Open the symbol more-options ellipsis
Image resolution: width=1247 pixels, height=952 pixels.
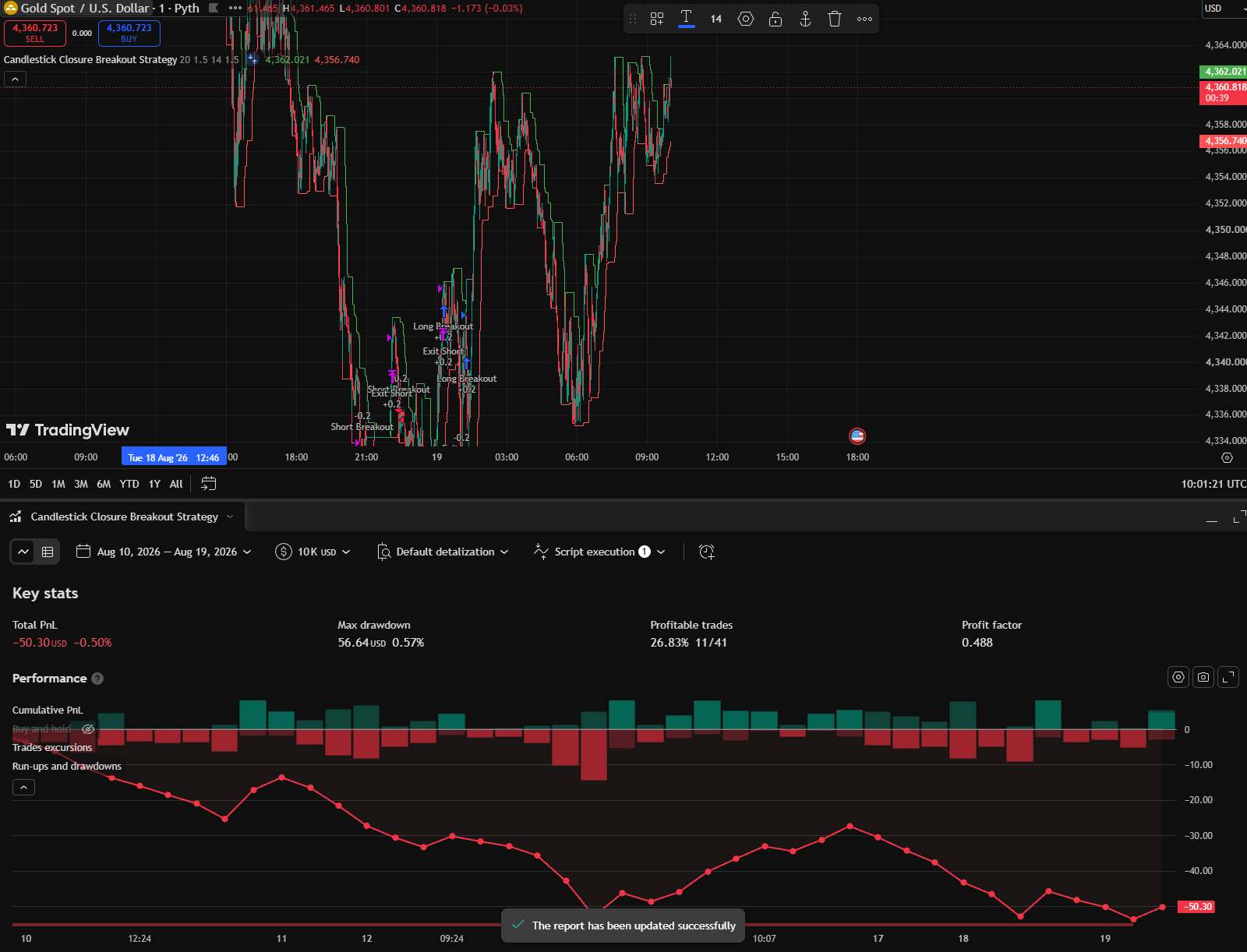pyautogui.click(x=235, y=8)
